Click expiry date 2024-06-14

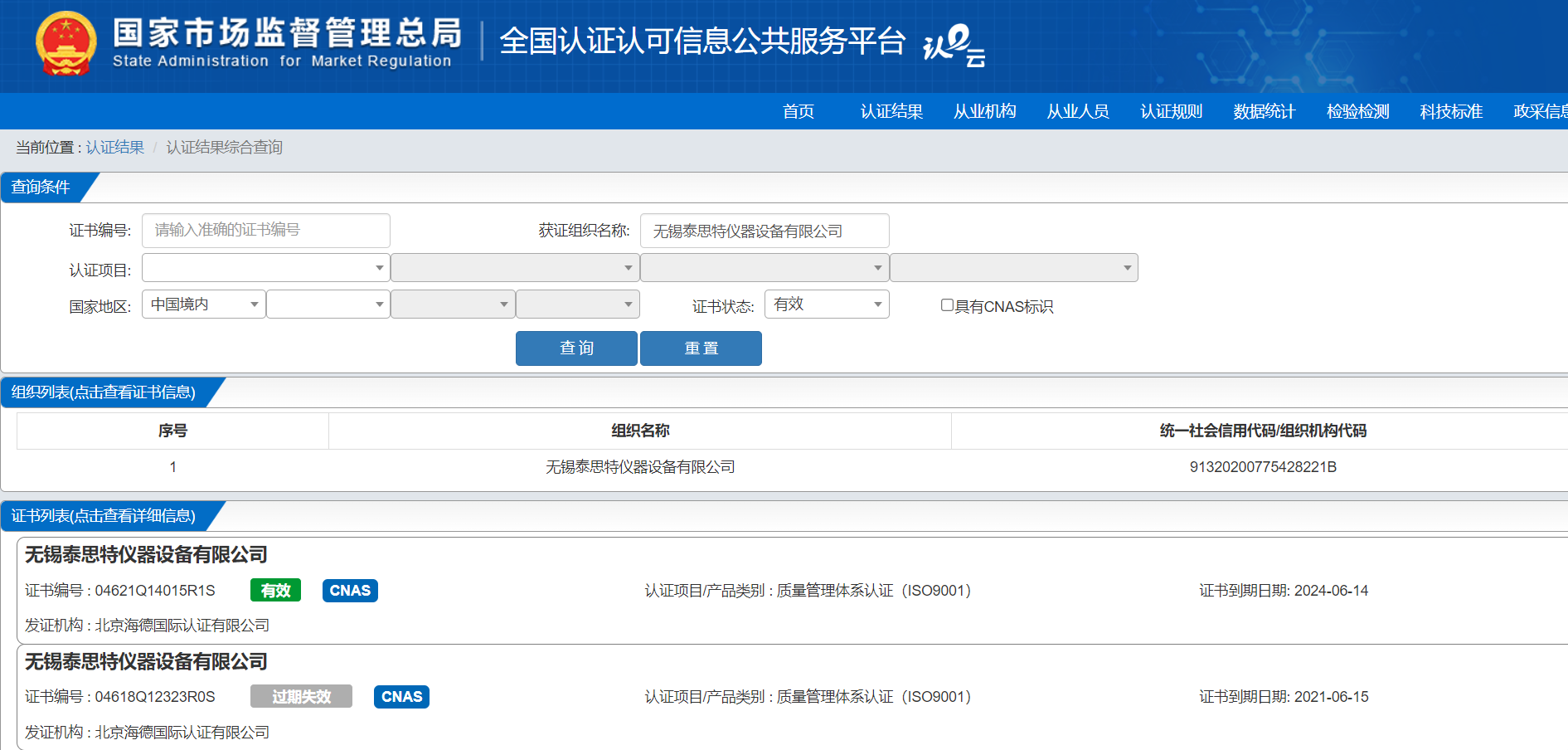(1331, 591)
